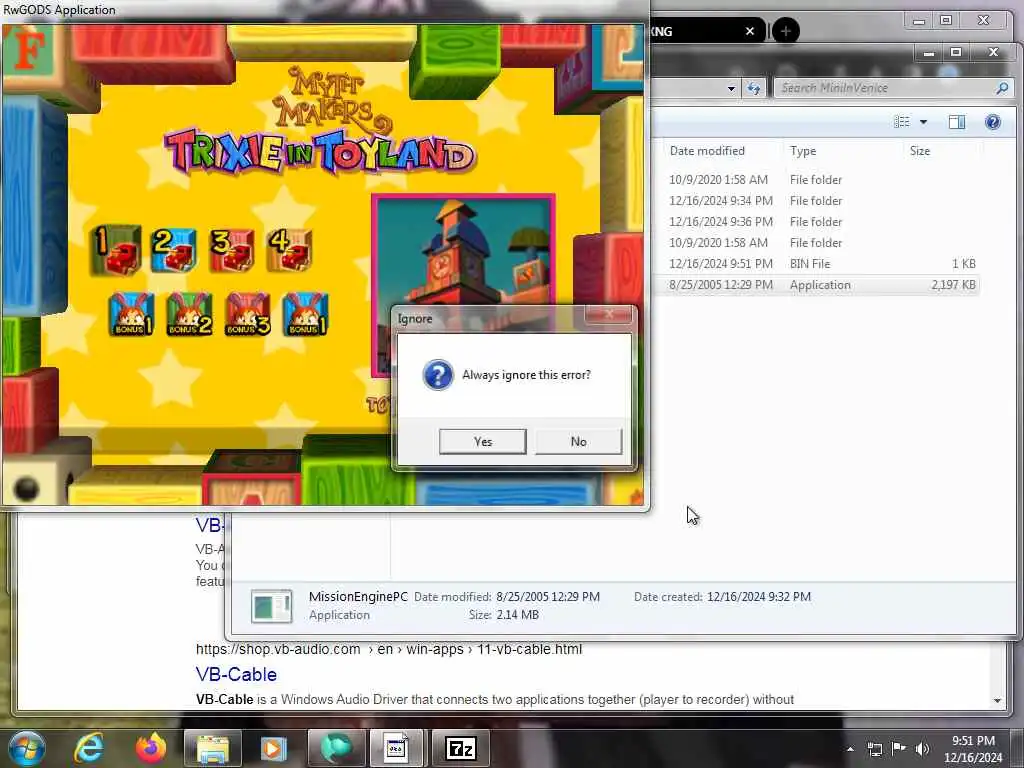The image size is (1024, 768).
Task: Open Firefox from the taskbar
Action: tap(151, 748)
